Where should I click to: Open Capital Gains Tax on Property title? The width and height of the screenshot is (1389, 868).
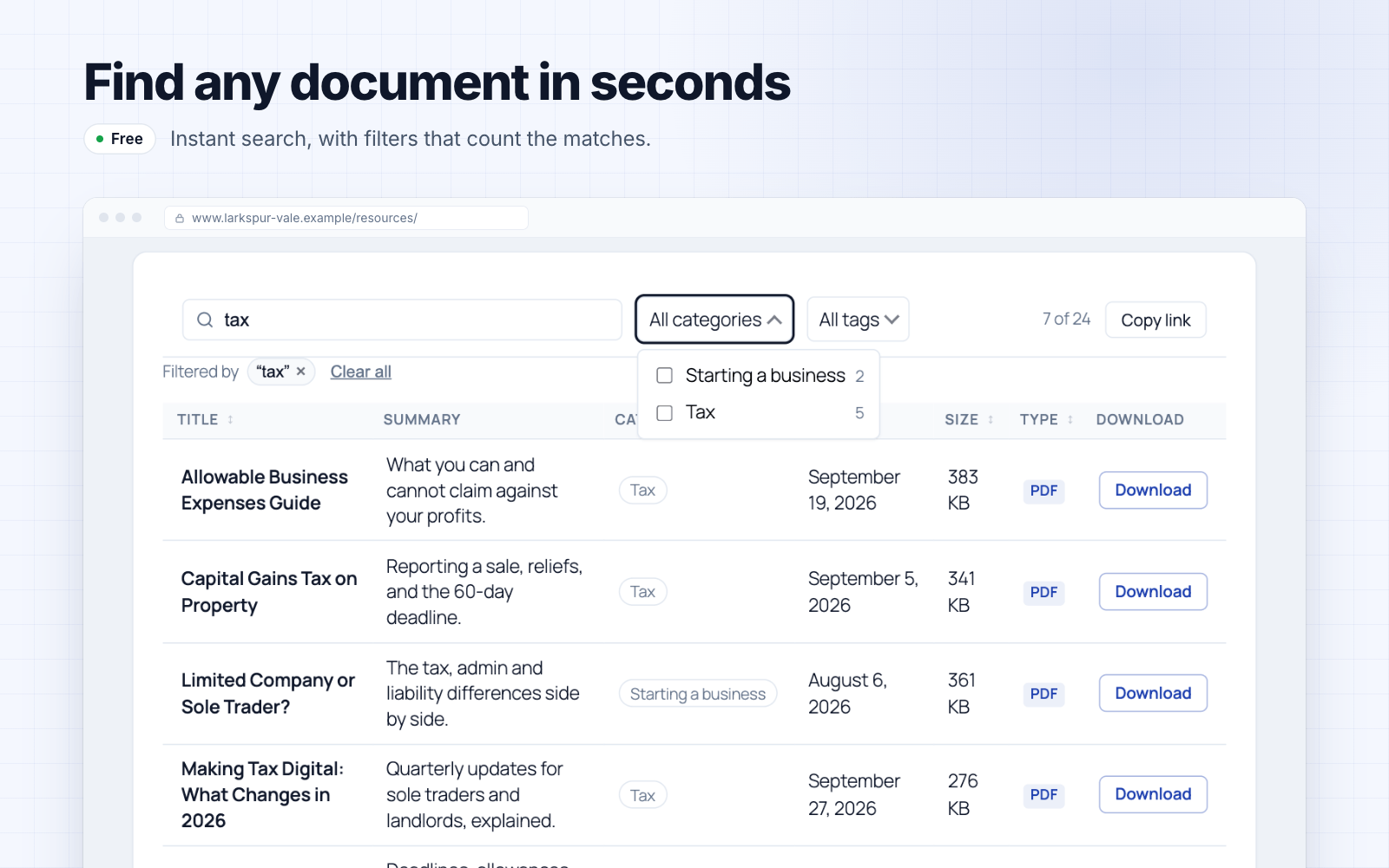[x=269, y=592]
